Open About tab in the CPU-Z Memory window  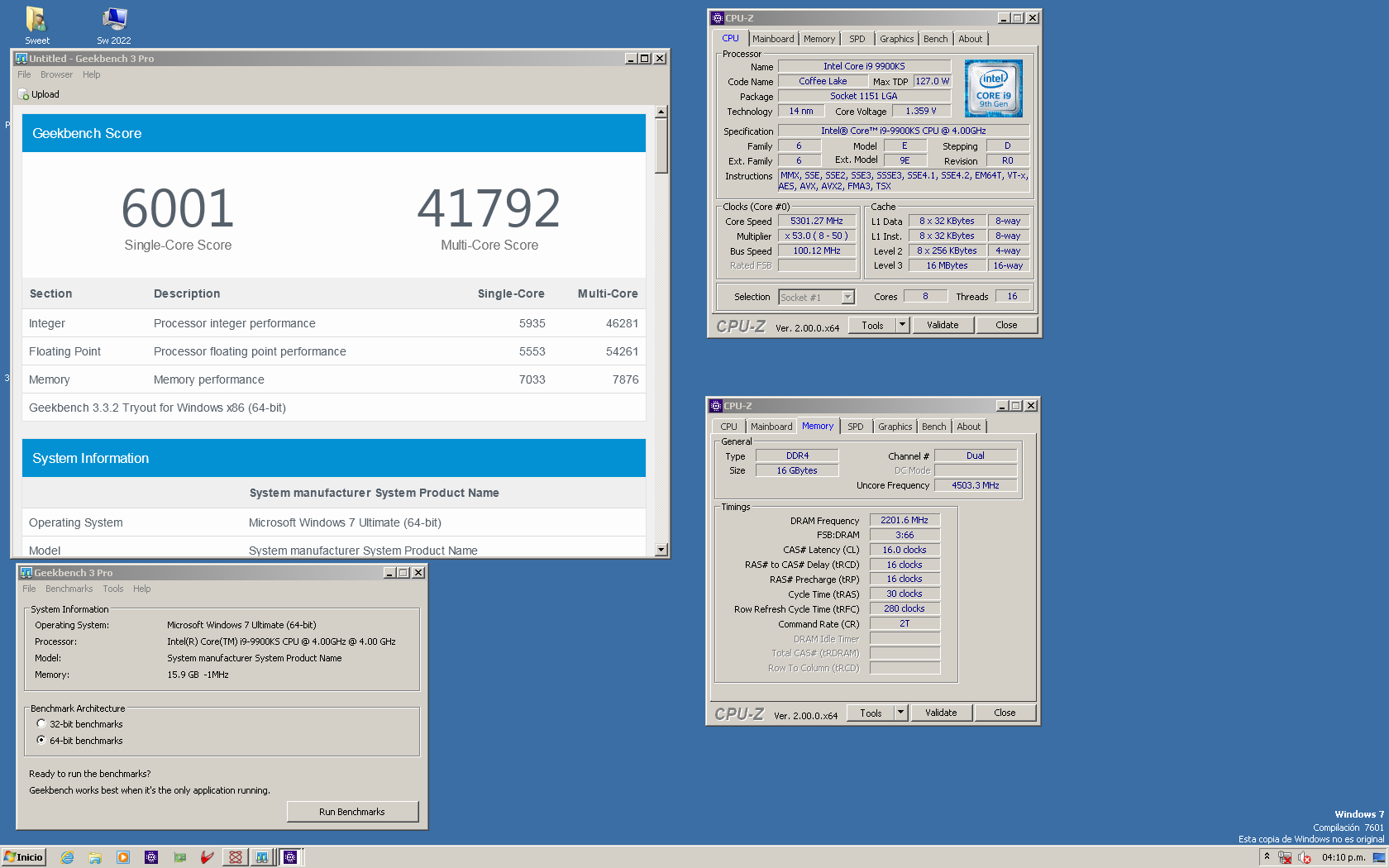click(968, 427)
